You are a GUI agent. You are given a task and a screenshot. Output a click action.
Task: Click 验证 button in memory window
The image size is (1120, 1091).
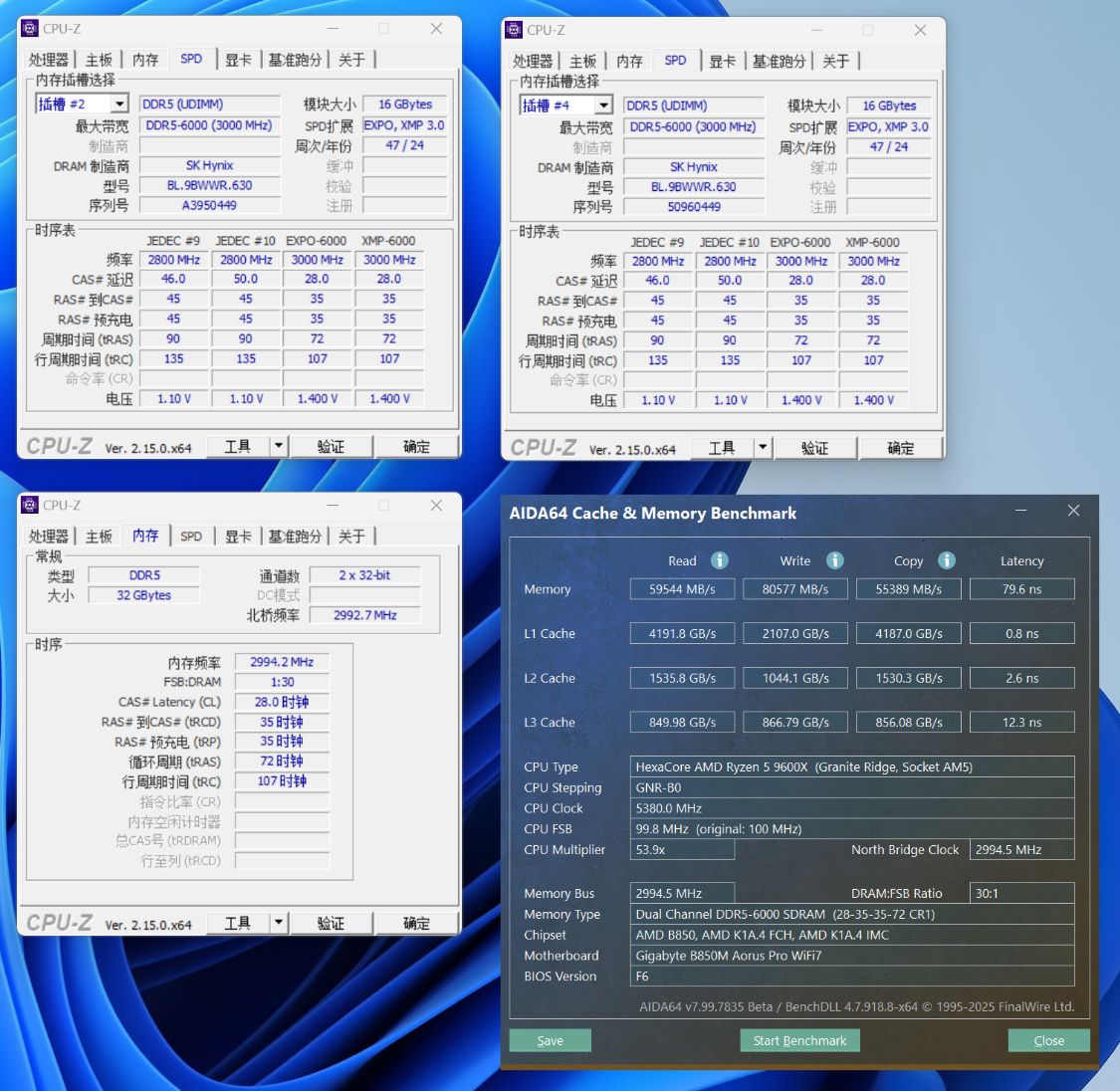331,923
